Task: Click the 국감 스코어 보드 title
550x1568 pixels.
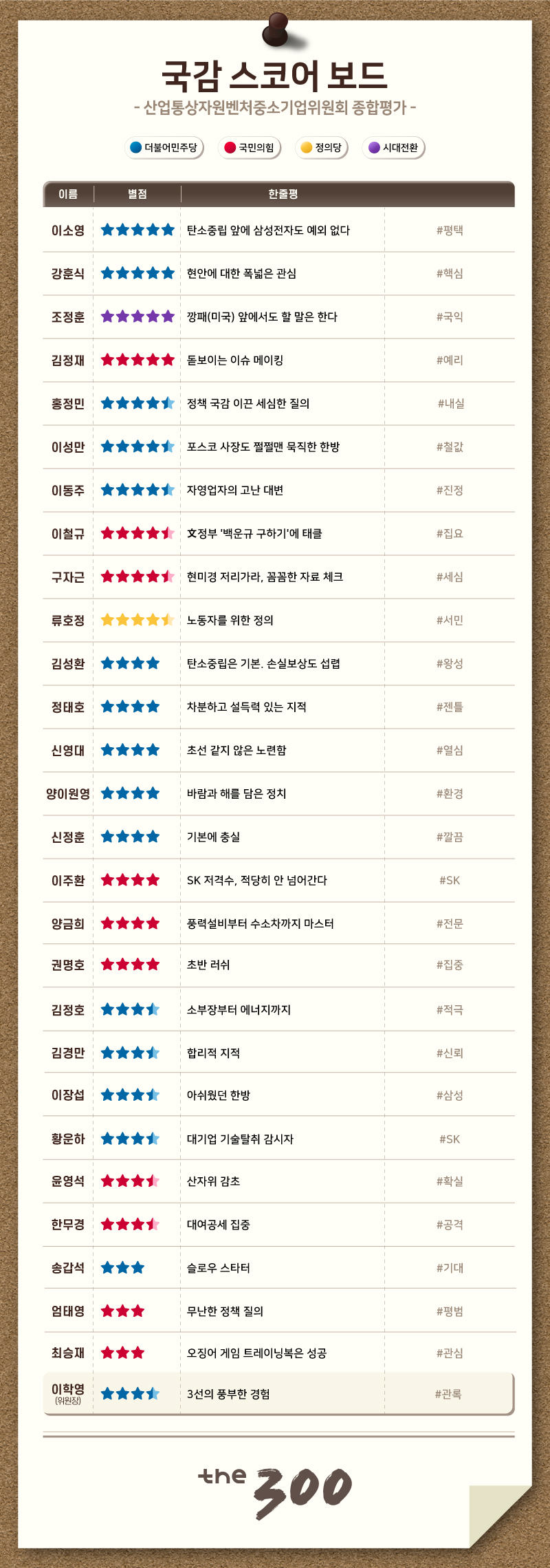Action: click(x=275, y=76)
